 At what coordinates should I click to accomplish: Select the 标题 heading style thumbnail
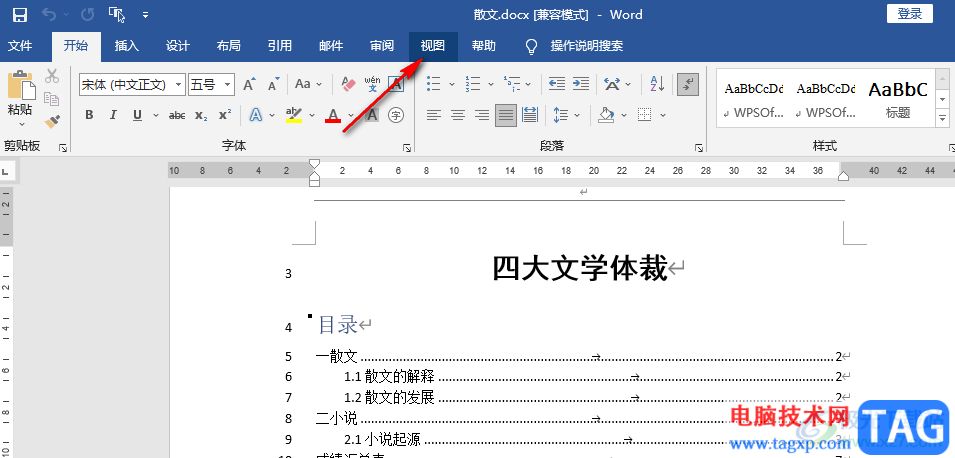(898, 98)
